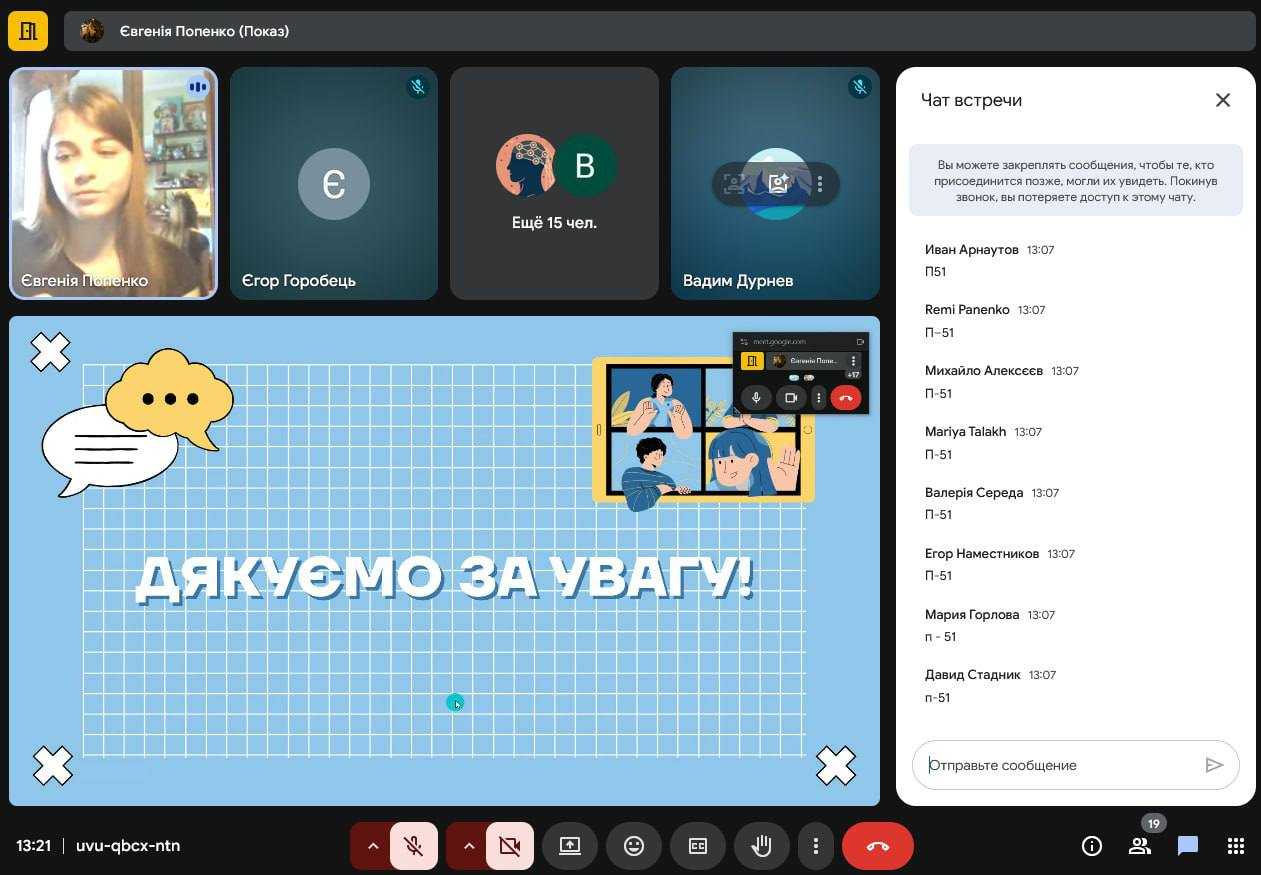
Task: Toggle closed captions
Action: [697, 846]
